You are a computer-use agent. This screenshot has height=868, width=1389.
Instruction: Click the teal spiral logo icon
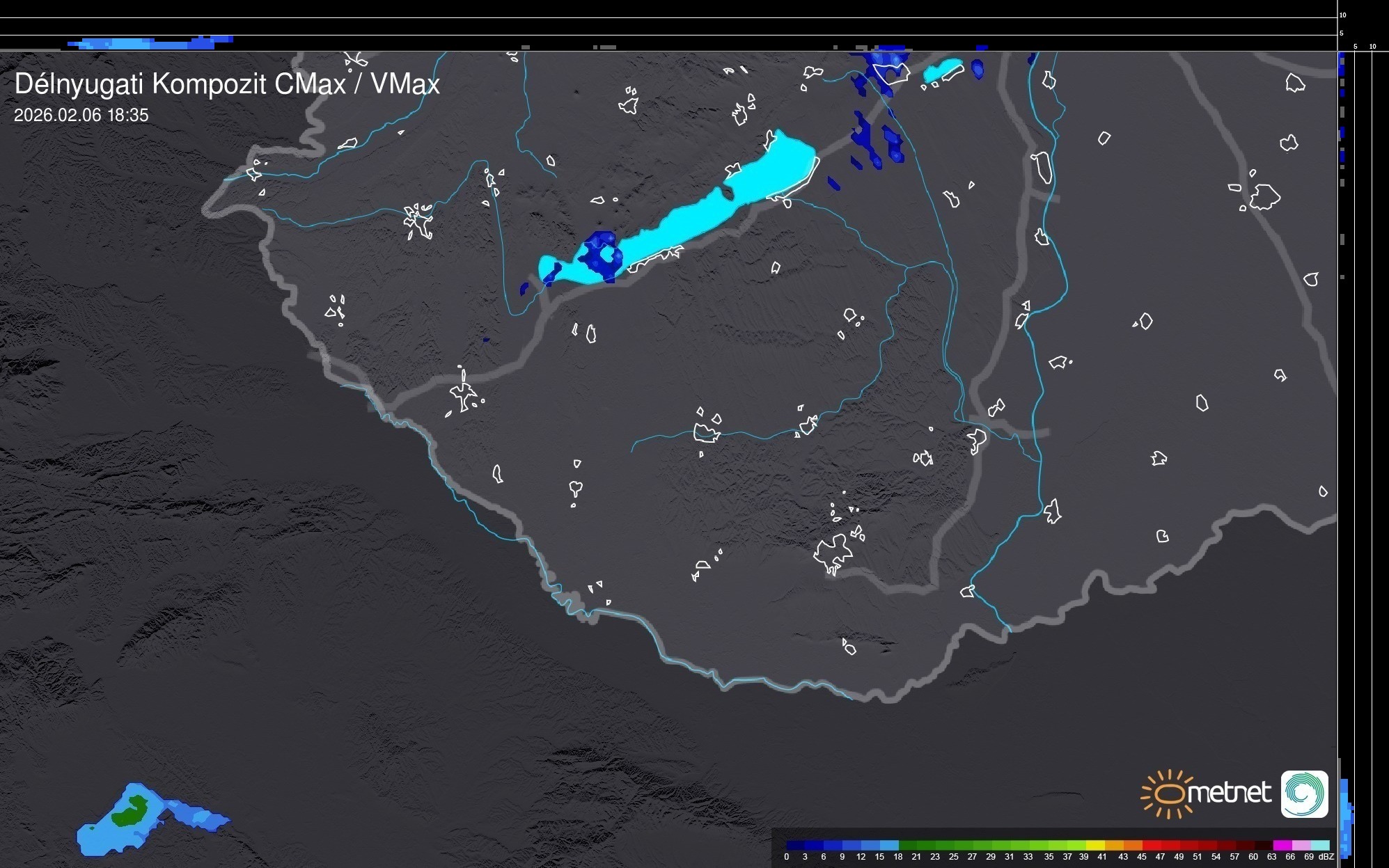(1304, 794)
